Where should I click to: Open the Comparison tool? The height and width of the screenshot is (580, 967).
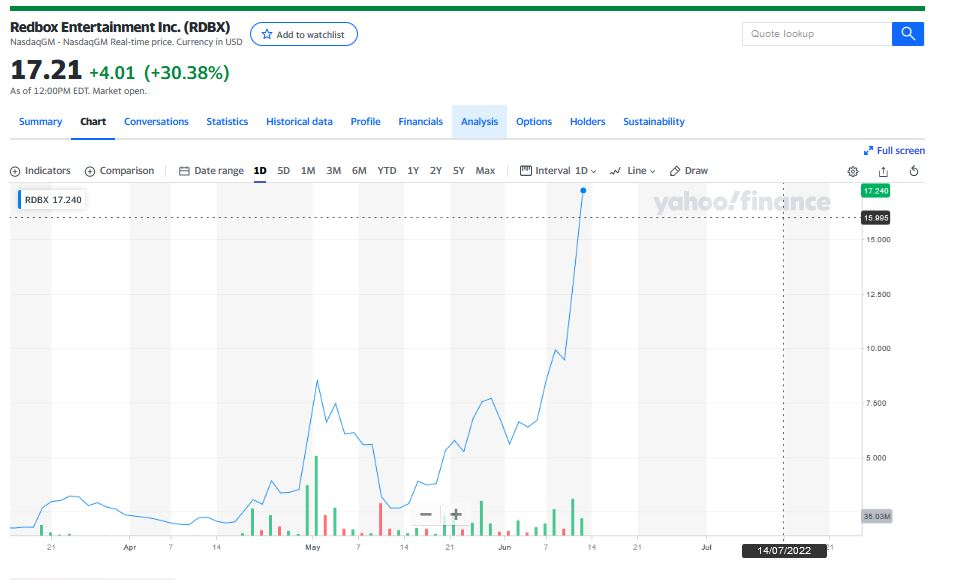tap(120, 171)
